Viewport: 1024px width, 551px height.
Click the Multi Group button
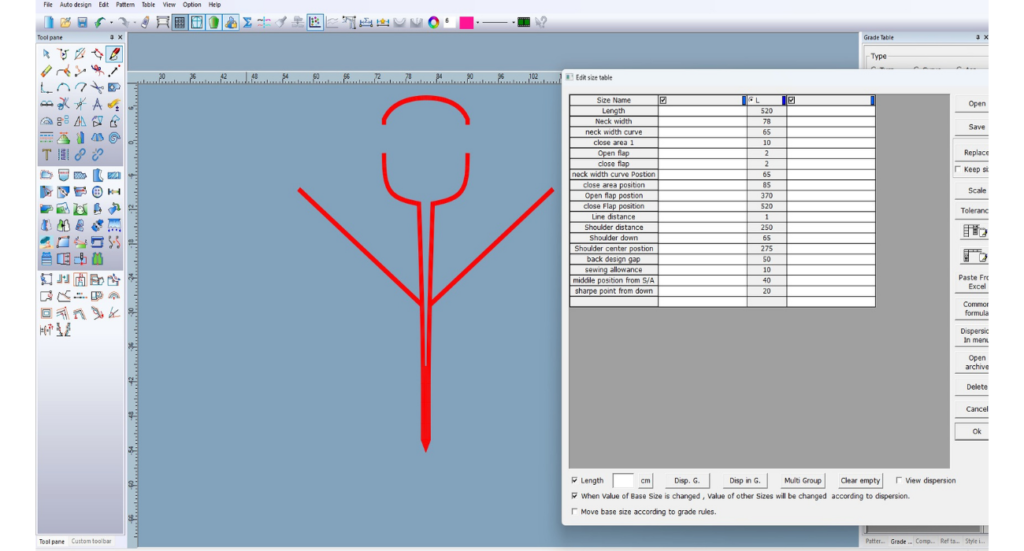[x=803, y=480]
